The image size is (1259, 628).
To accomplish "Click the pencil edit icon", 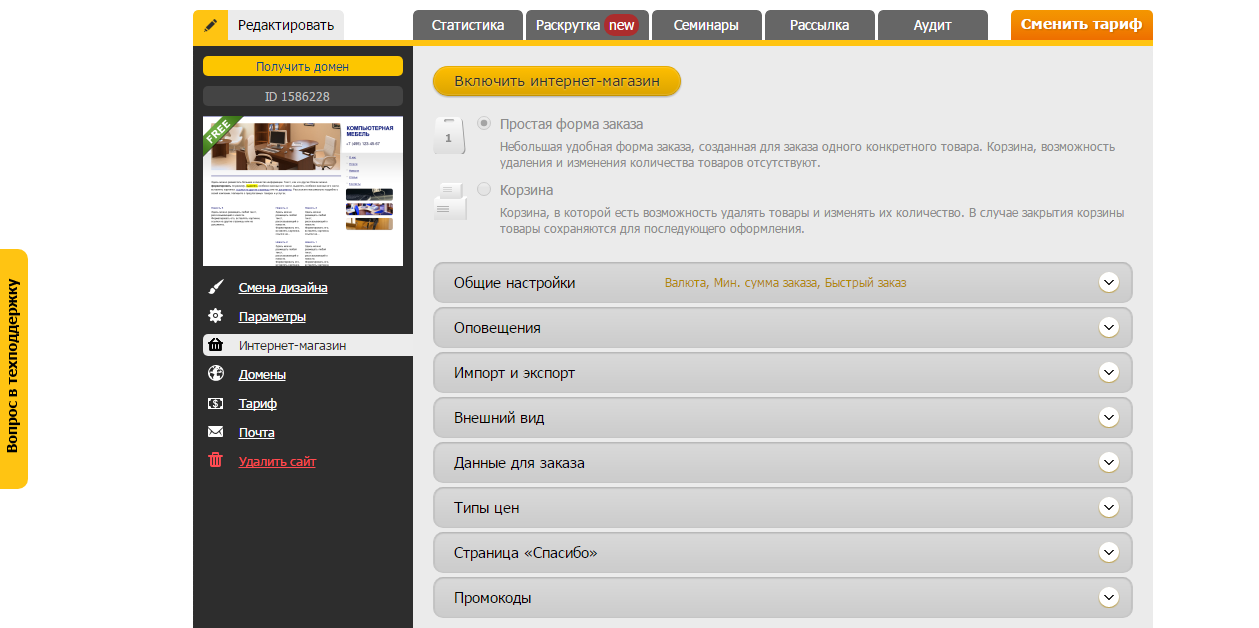I will [x=210, y=25].
